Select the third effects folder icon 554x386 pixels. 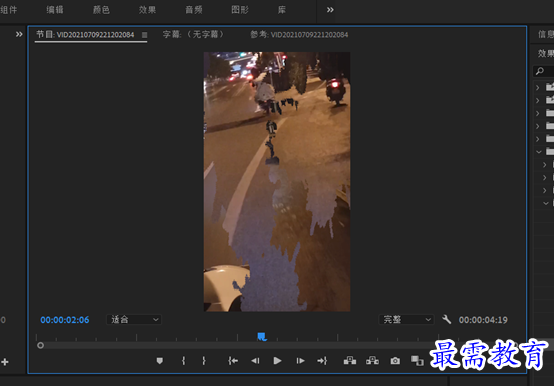click(550, 113)
